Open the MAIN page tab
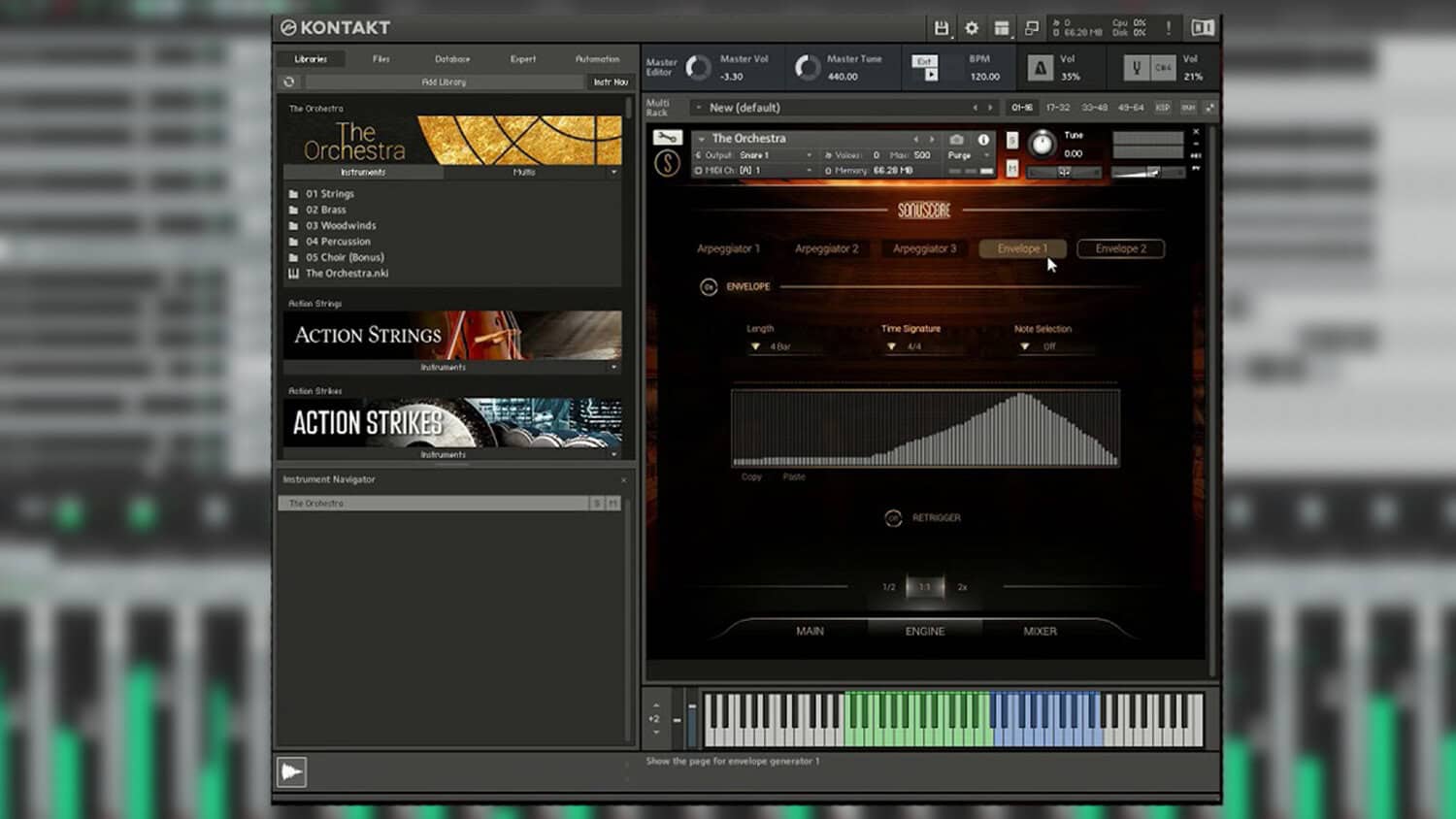Image resolution: width=1456 pixels, height=819 pixels. coord(810,632)
